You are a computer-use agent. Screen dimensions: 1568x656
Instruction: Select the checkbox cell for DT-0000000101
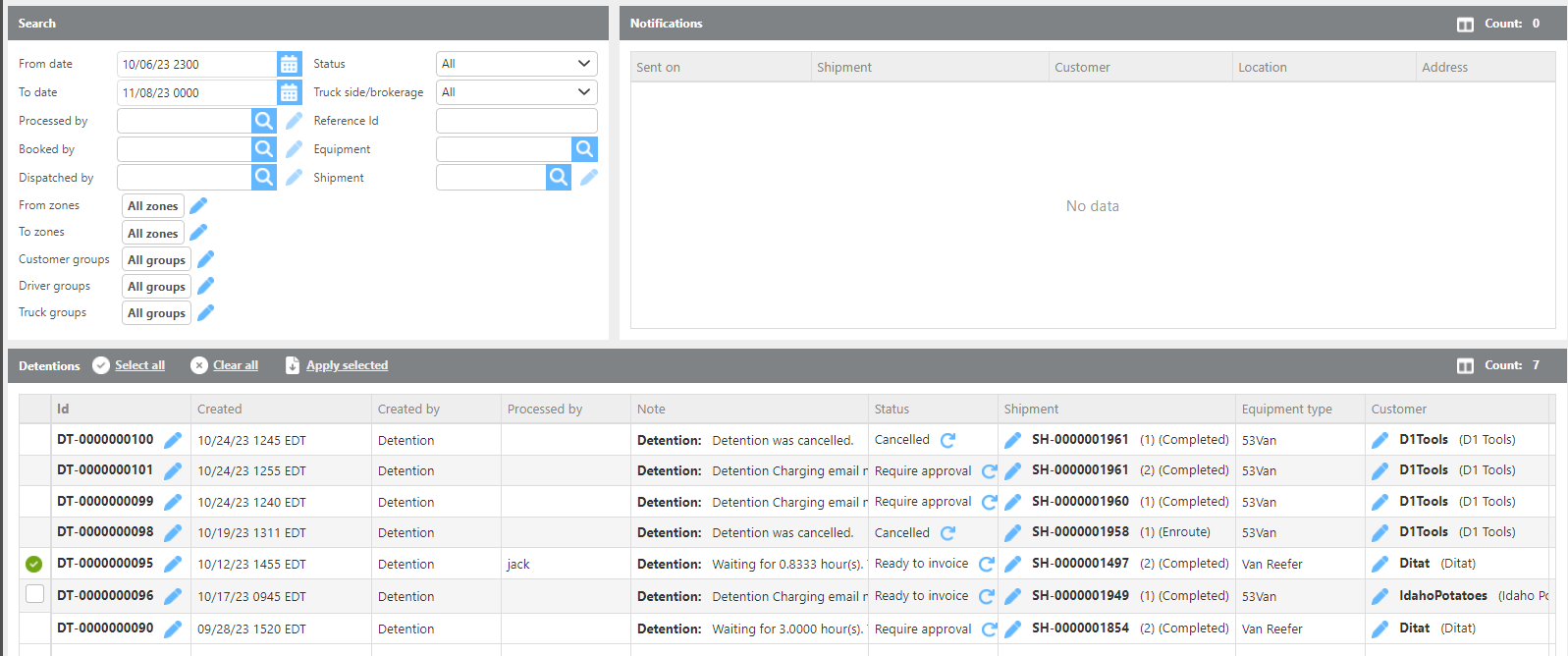[x=34, y=470]
